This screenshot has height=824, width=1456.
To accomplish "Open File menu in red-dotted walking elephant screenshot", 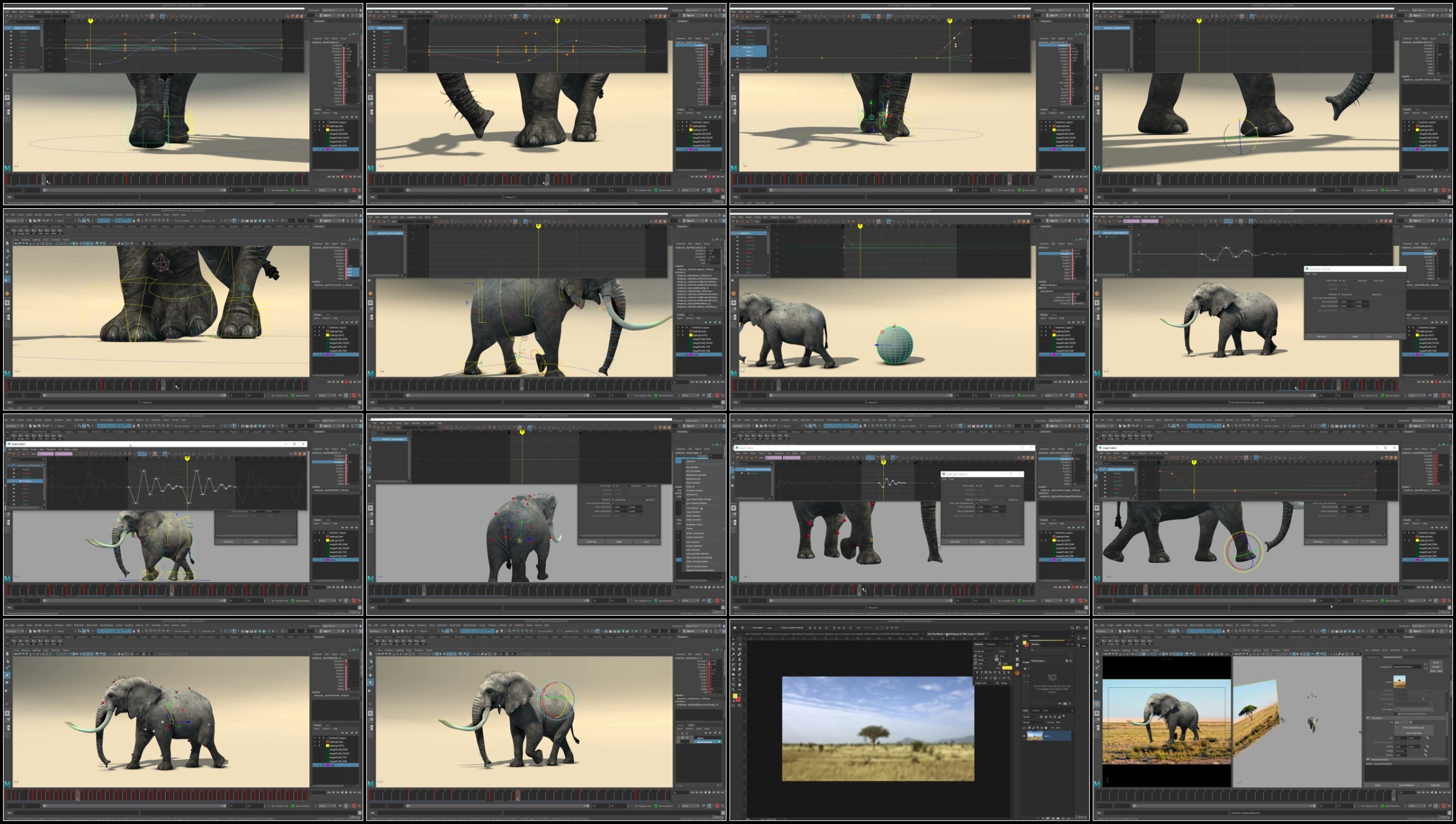I will coord(6,625).
